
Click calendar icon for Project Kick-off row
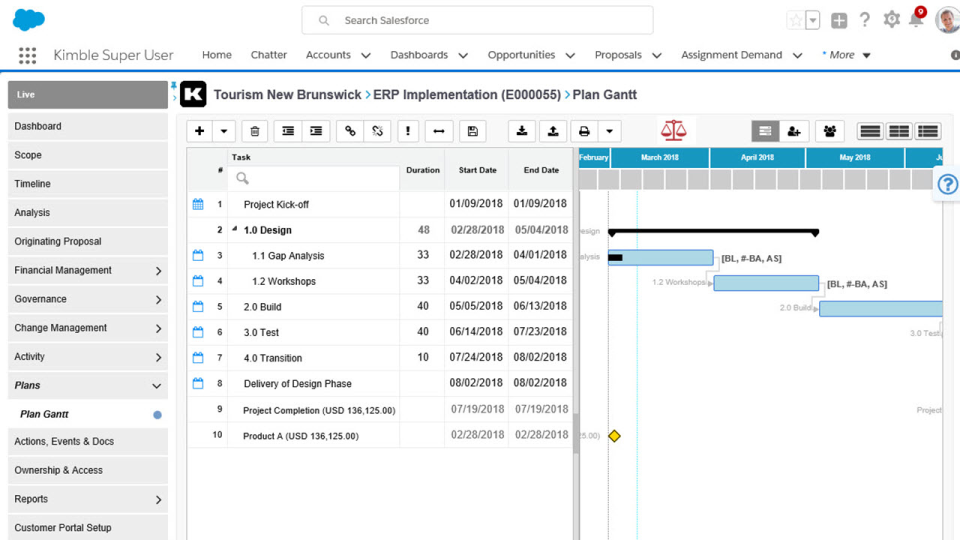pyautogui.click(x=198, y=204)
